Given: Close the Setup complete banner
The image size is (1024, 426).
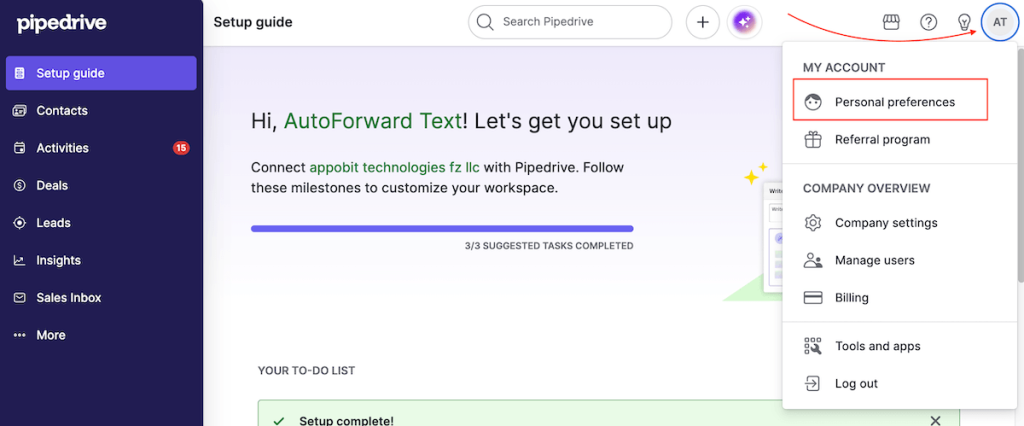Looking at the screenshot, I should coord(935,420).
